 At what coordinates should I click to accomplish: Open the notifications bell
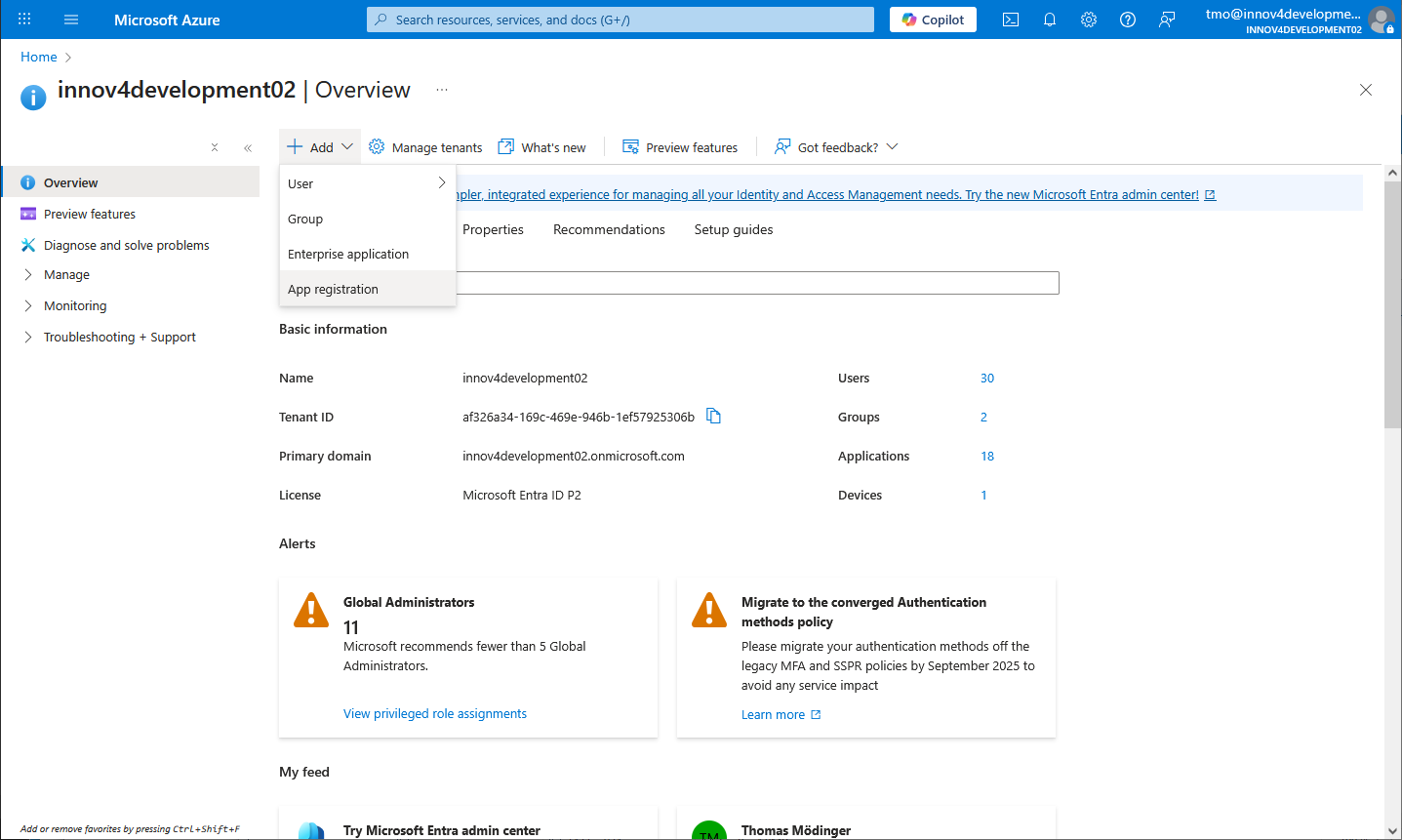(x=1050, y=20)
